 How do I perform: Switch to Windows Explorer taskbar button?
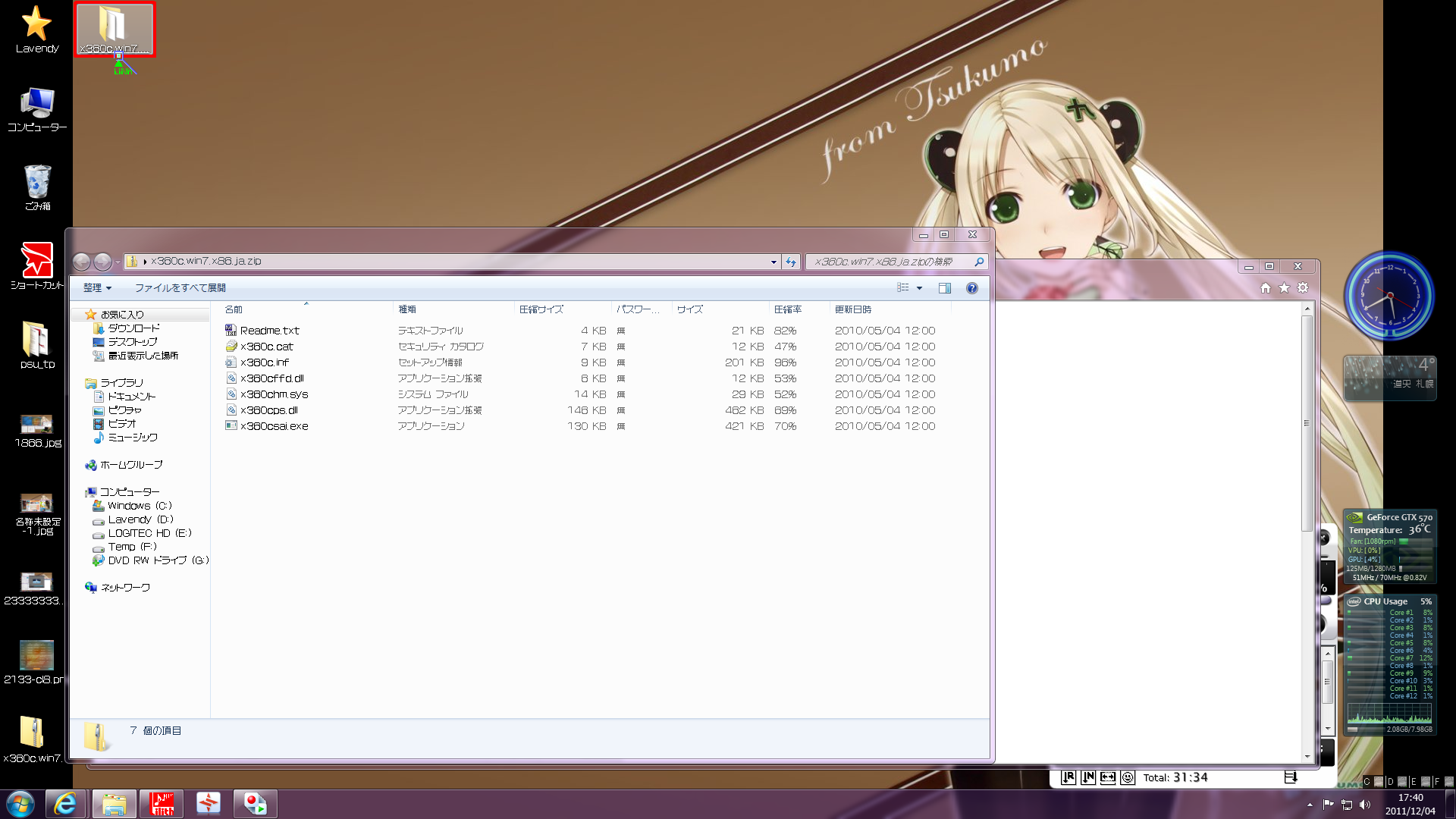pyautogui.click(x=115, y=804)
